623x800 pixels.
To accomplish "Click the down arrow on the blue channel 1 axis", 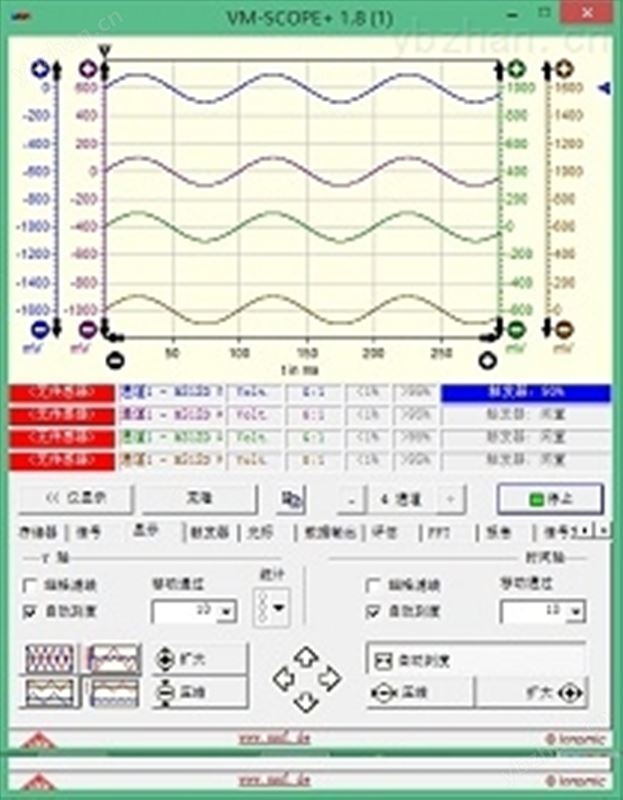I will (57, 327).
